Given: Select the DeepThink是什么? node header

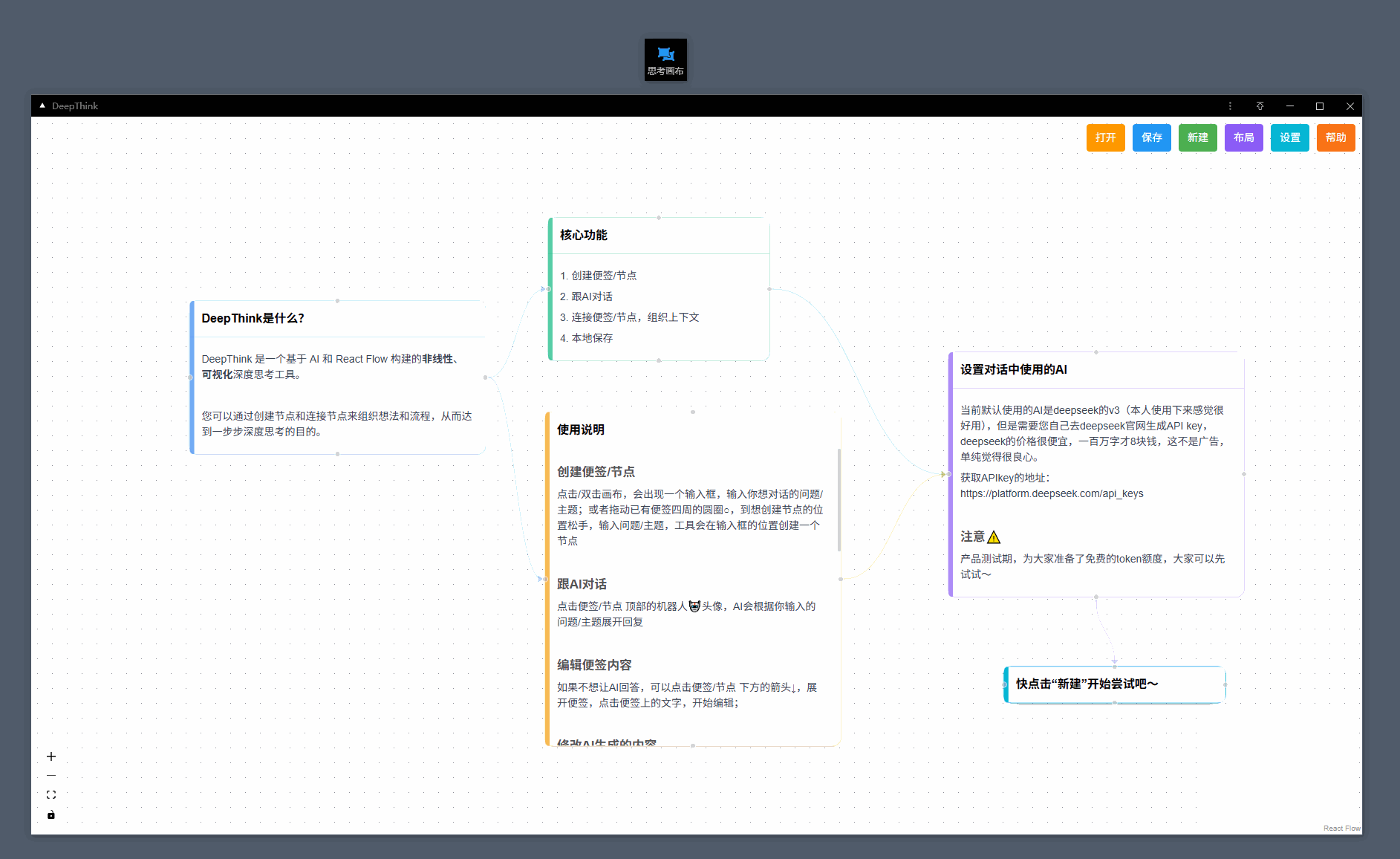Looking at the screenshot, I should [x=253, y=318].
